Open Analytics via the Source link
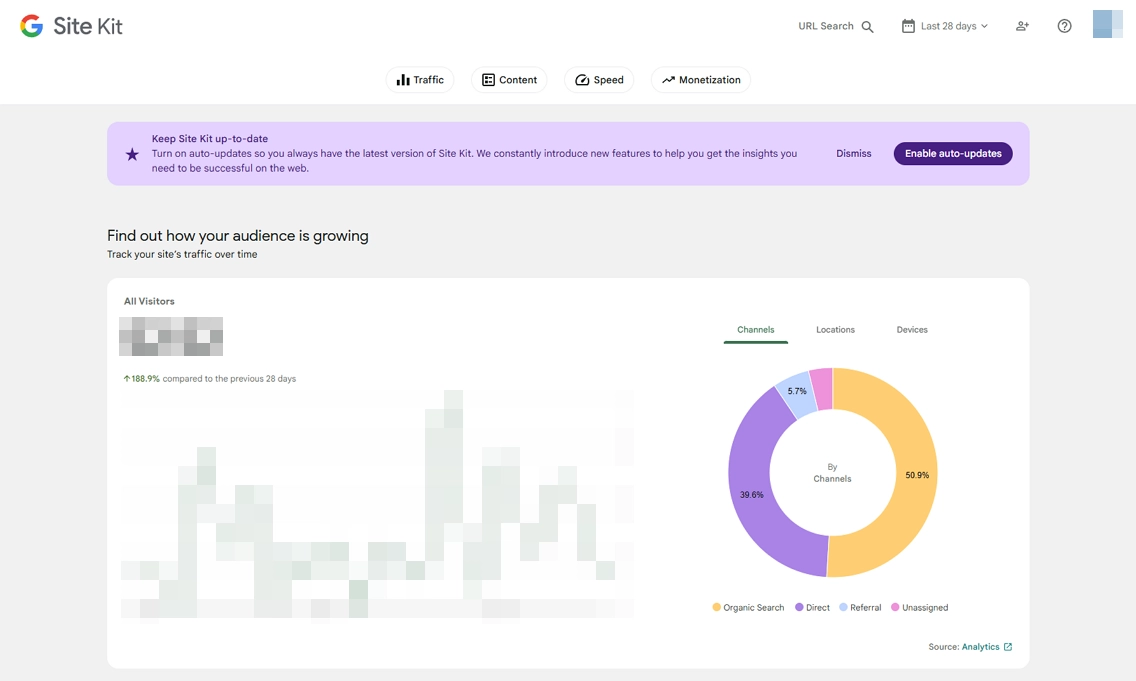The height and width of the screenshot is (681, 1136). [x=981, y=647]
